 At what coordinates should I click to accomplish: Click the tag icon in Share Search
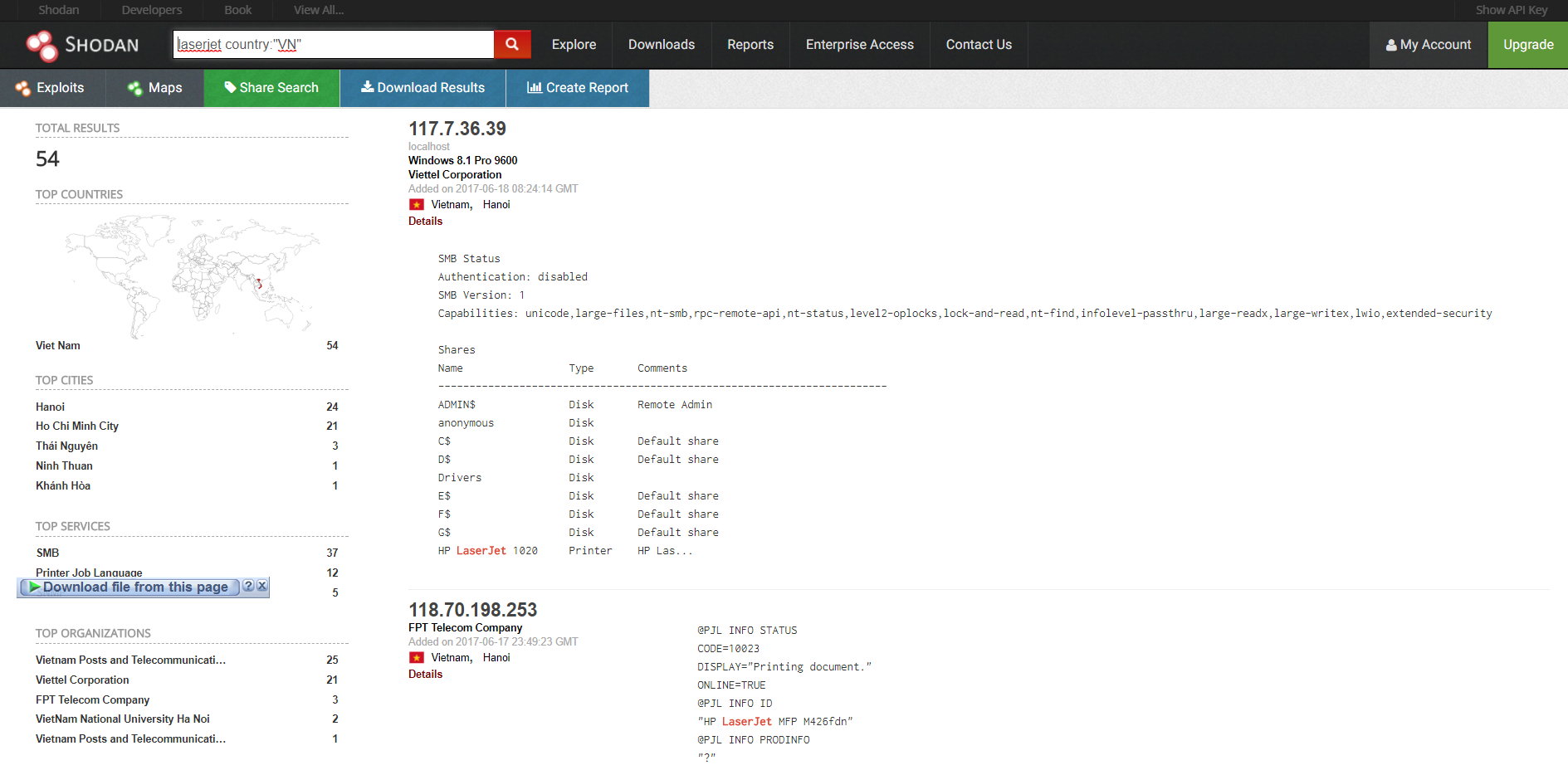tap(230, 87)
